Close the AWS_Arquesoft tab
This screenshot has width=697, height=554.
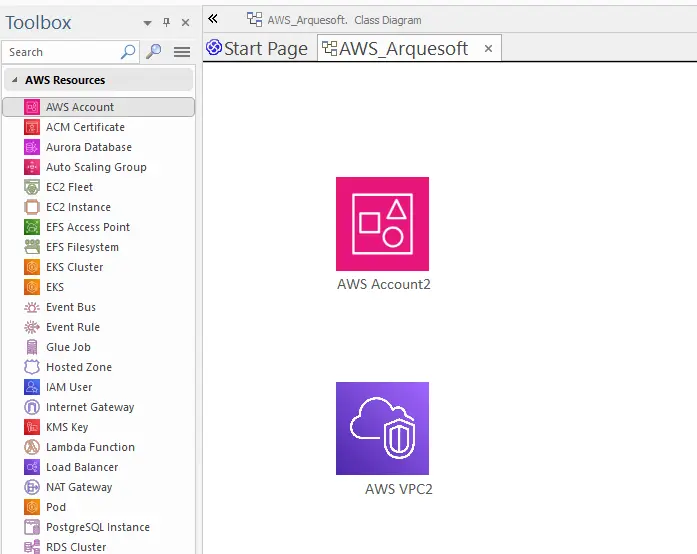pyautogui.click(x=488, y=48)
